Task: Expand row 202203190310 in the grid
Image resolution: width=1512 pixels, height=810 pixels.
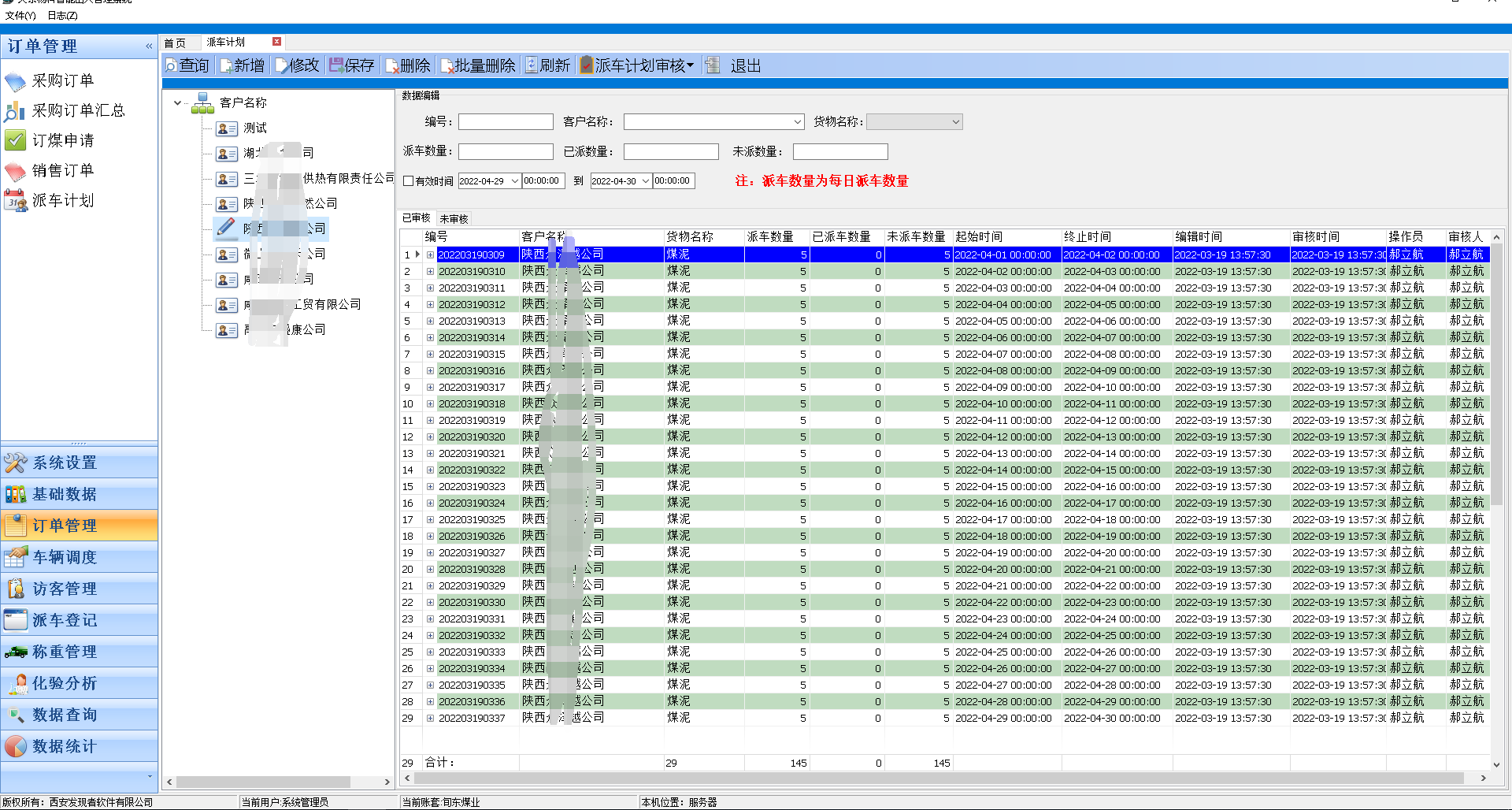Action: click(x=431, y=272)
